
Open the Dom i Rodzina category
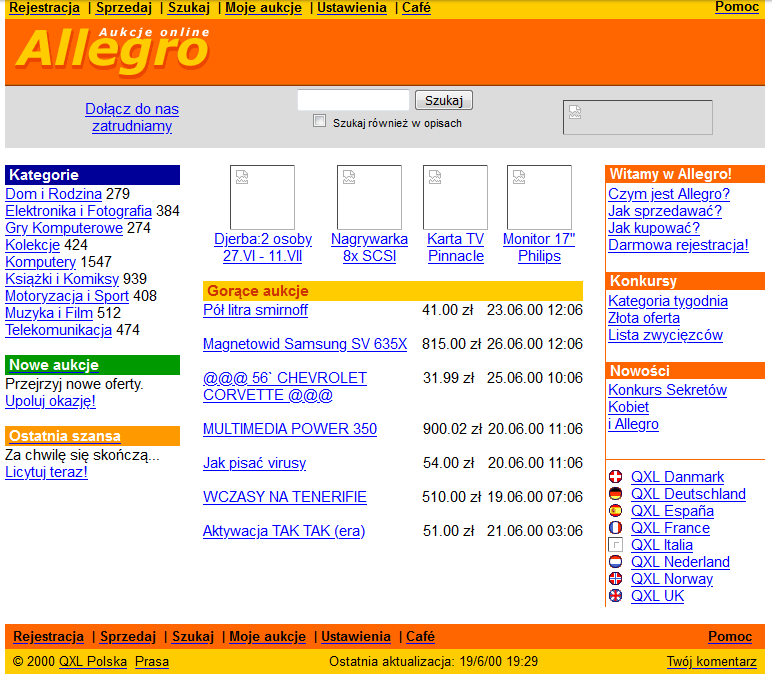[54, 194]
